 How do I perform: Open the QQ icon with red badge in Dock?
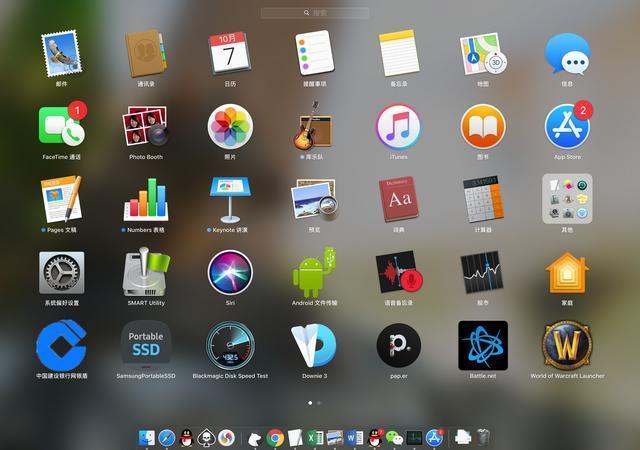pos(375,438)
